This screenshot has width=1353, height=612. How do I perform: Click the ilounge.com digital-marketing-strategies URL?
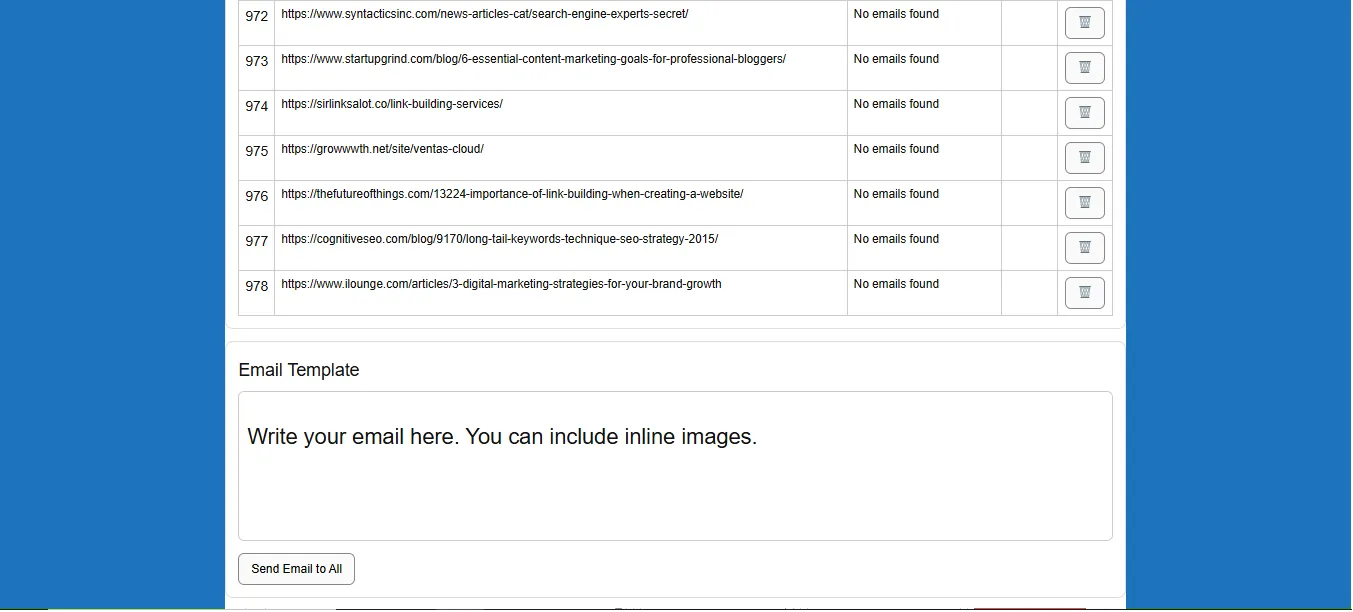pyautogui.click(x=501, y=284)
